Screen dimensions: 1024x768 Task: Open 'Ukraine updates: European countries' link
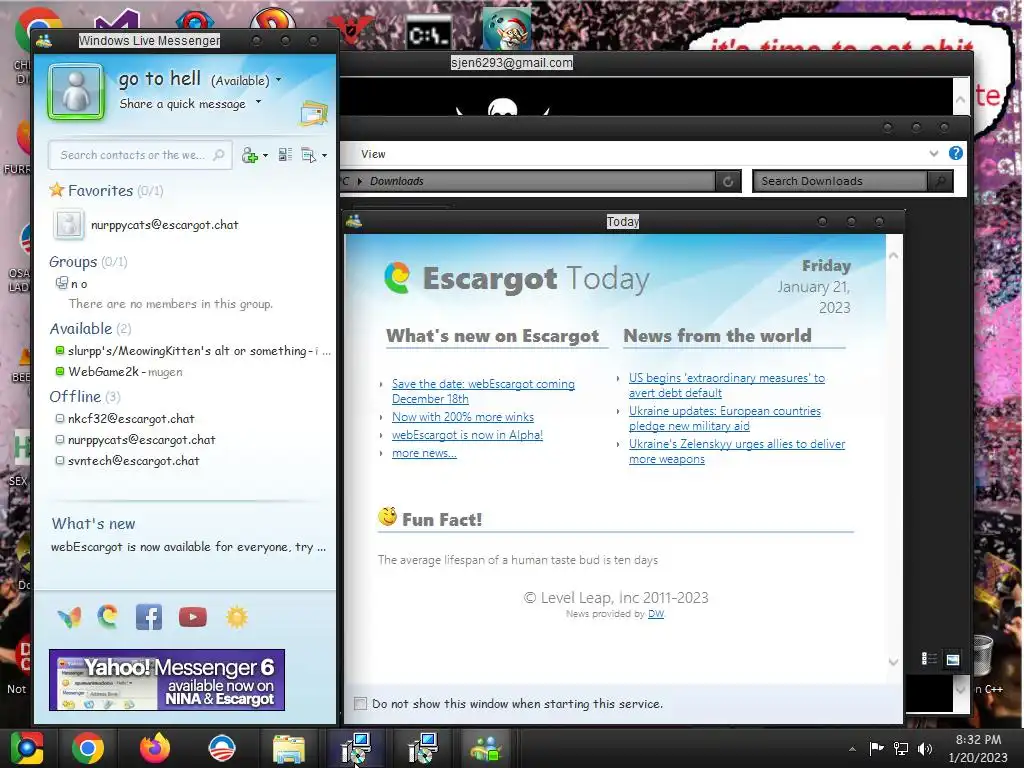725,418
